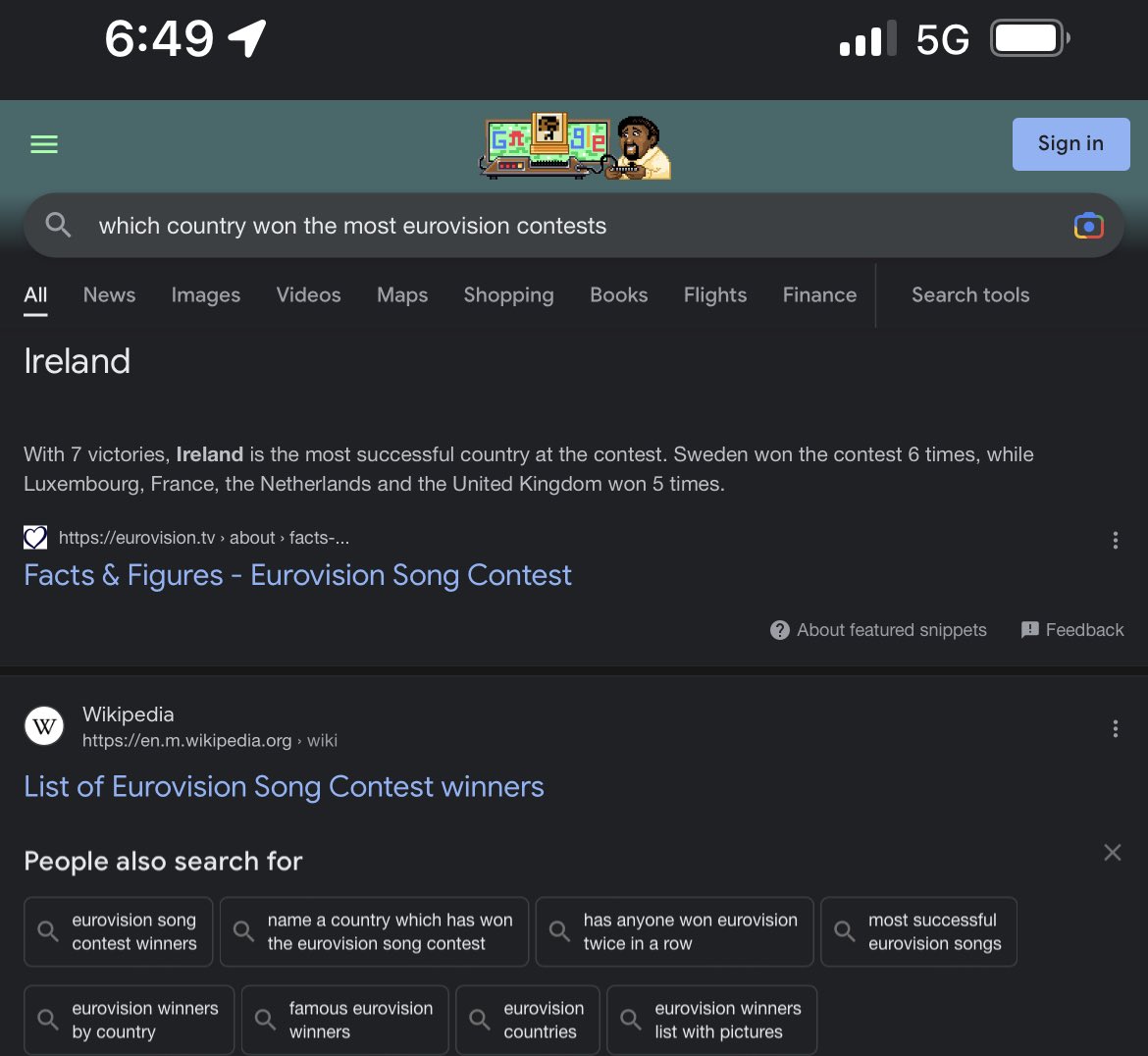
Task: Tap the cellular signal bars icon
Action: [x=867, y=38]
